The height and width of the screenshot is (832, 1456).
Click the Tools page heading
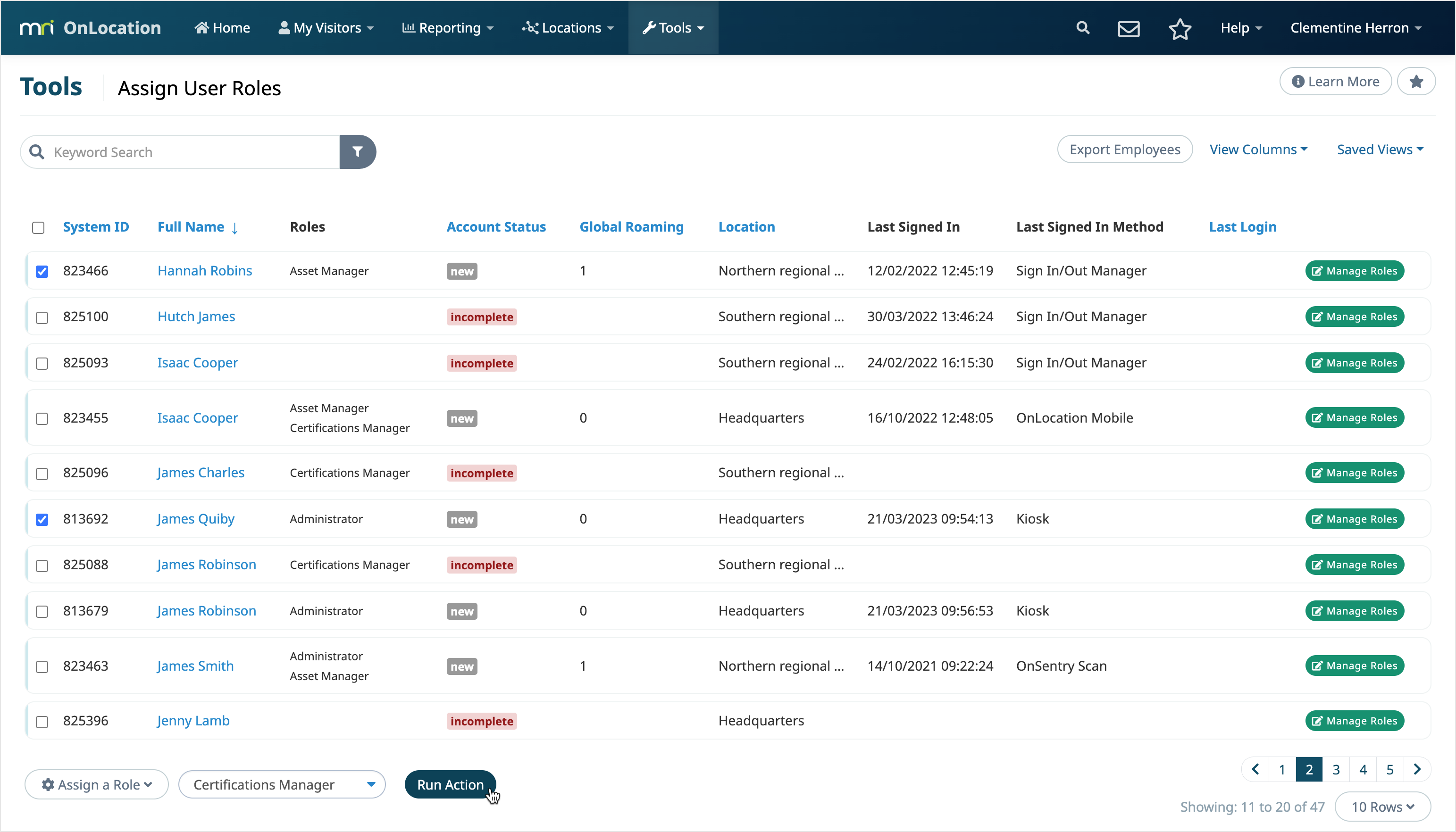(x=51, y=87)
